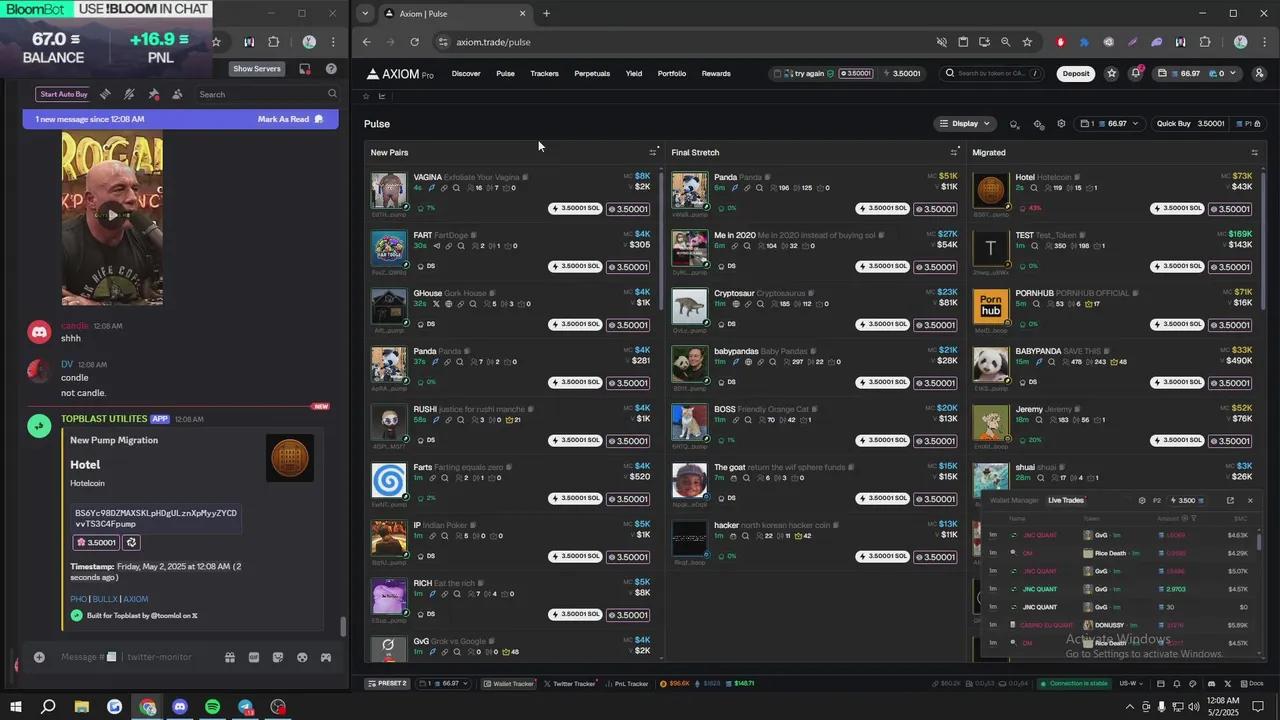Open Twitter Tracker in bottom bar

coord(571,684)
